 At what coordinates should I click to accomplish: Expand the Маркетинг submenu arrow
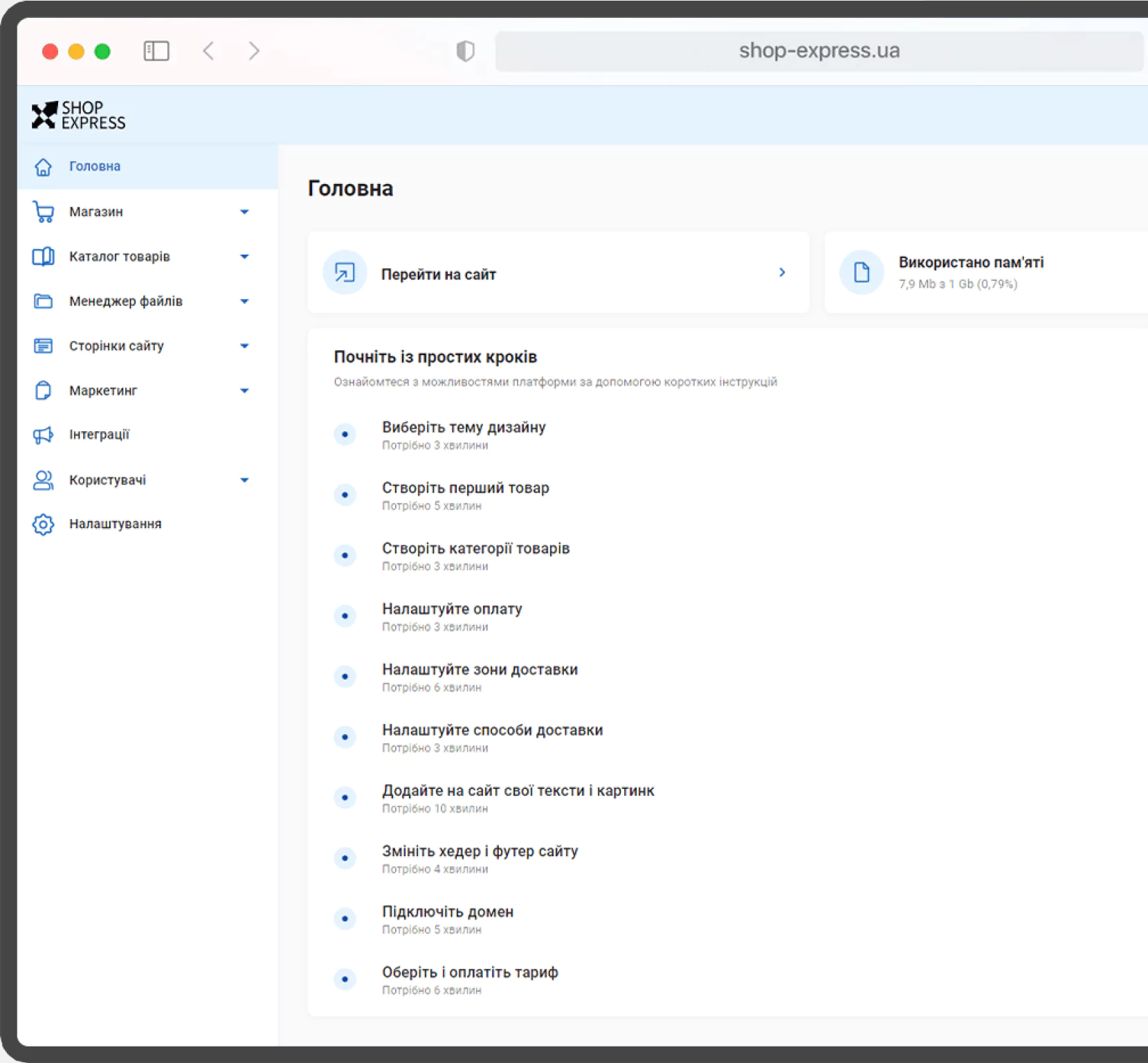[x=244, y=391]
